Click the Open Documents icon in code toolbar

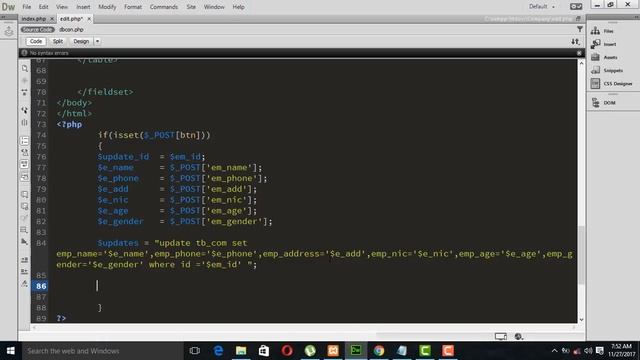(24, 69)
